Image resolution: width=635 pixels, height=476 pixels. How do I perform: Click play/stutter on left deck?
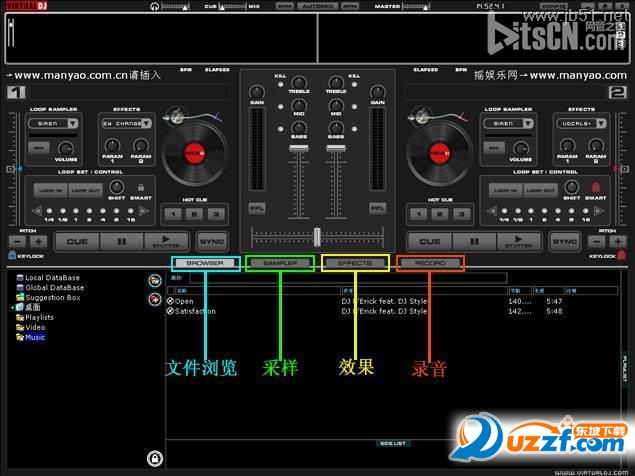pyautogui.click(x=166, y=241)
